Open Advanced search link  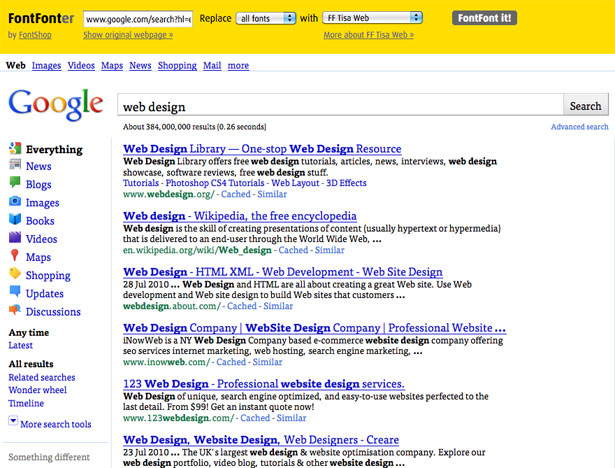[579, 127]
